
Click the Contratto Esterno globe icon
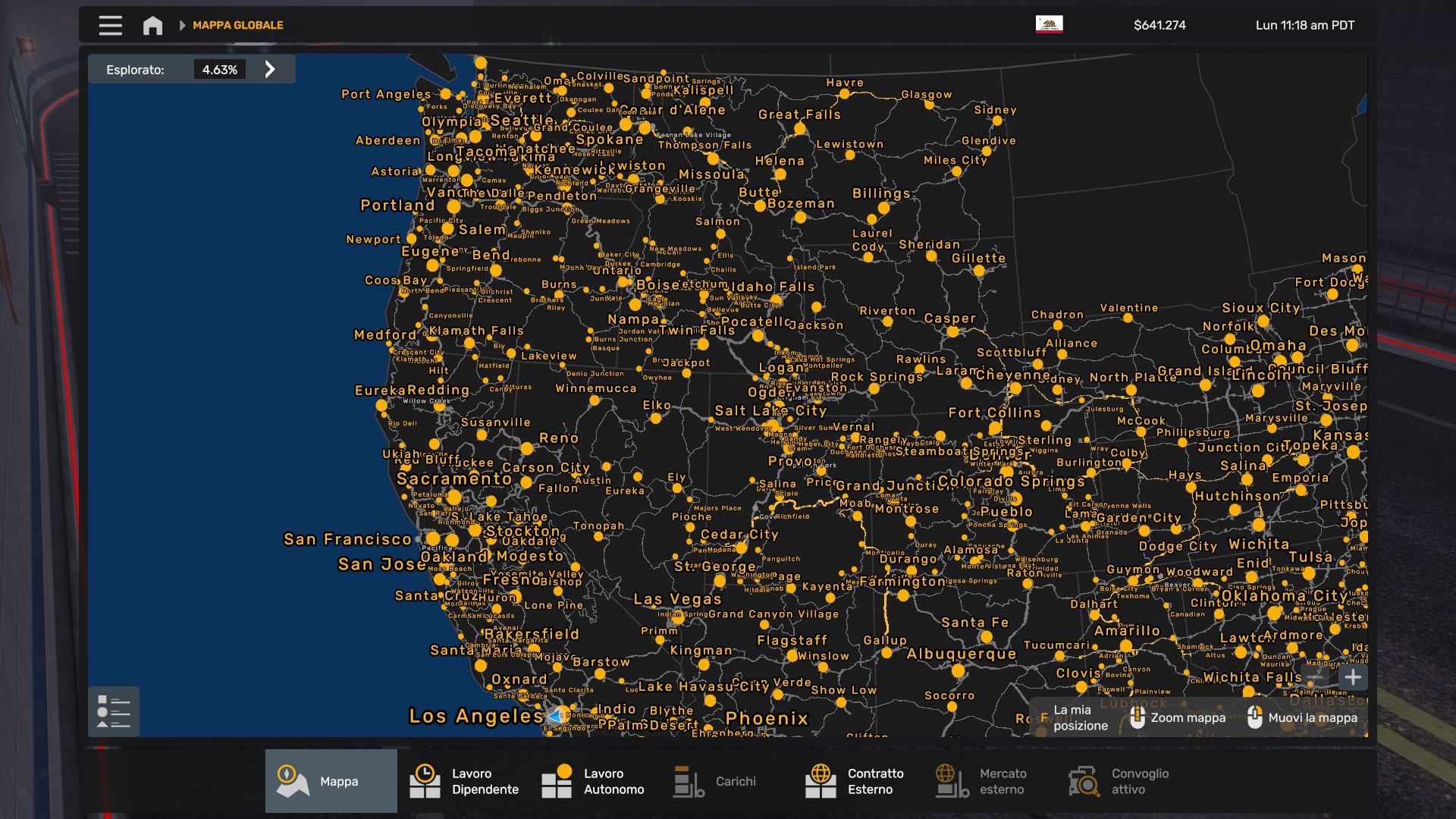tap(821, 781)
